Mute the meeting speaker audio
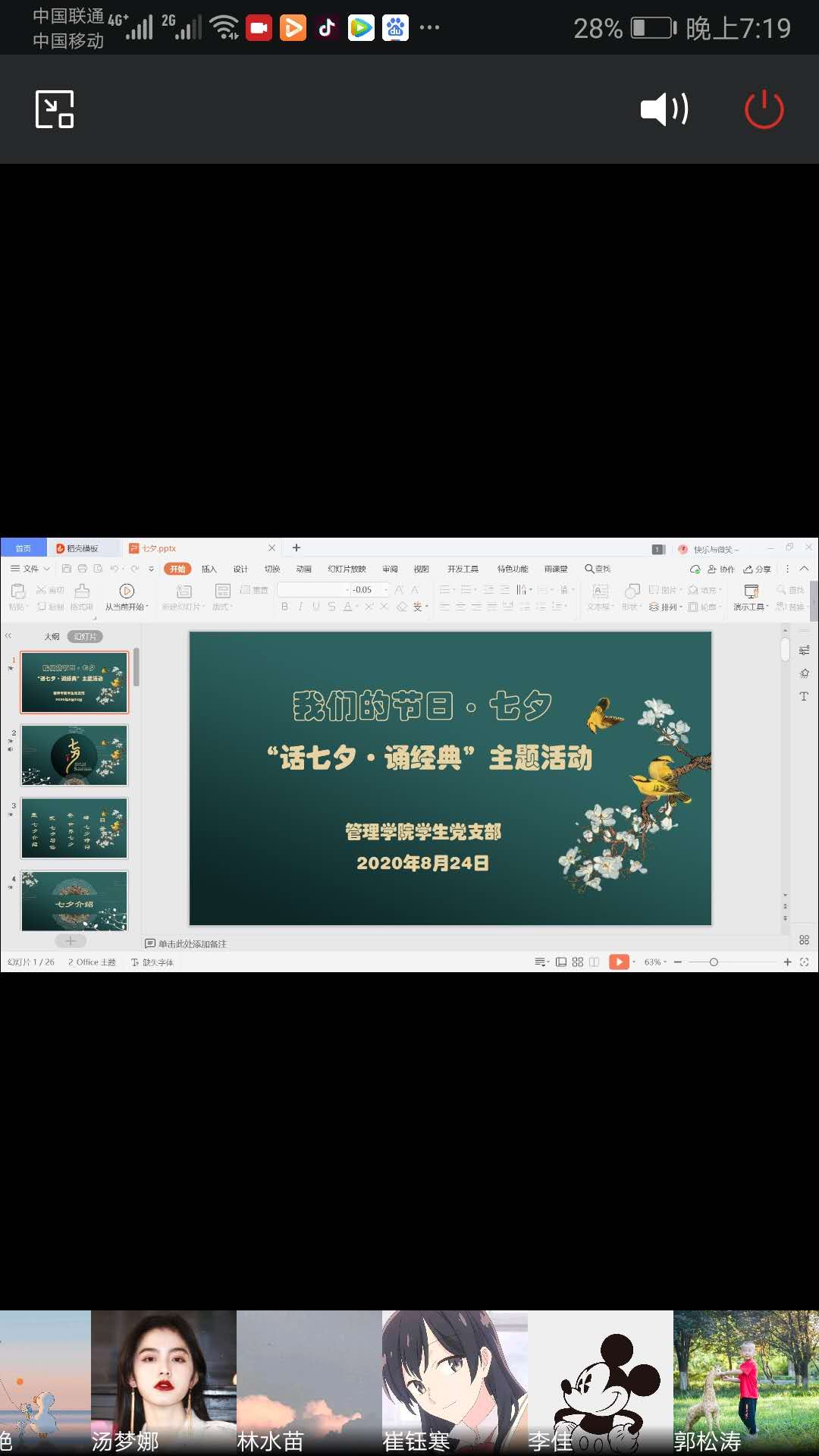The height and width of the screenshot is (1456, 819). pyautogui.click(x=664, y=109)
